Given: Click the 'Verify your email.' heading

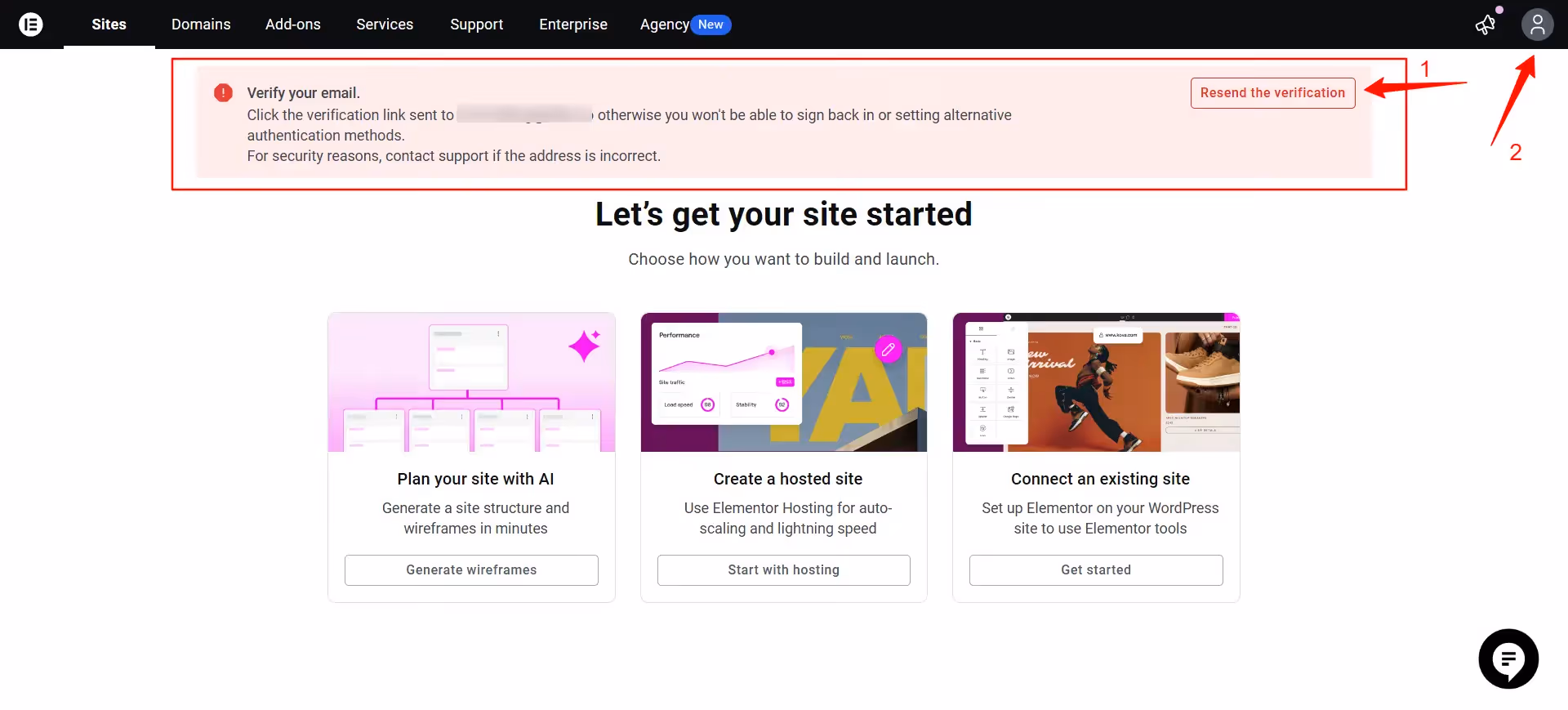Looking at the screenshot, I should coord(304,93).
